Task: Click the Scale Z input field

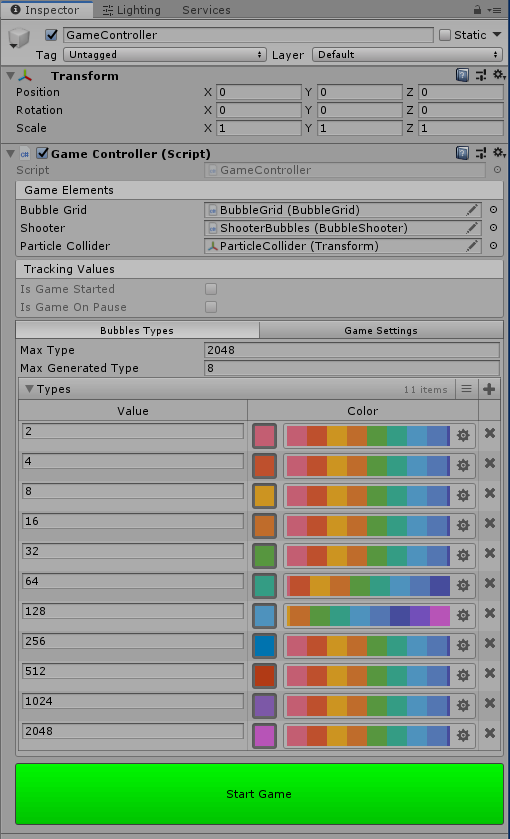Action: 461,128
